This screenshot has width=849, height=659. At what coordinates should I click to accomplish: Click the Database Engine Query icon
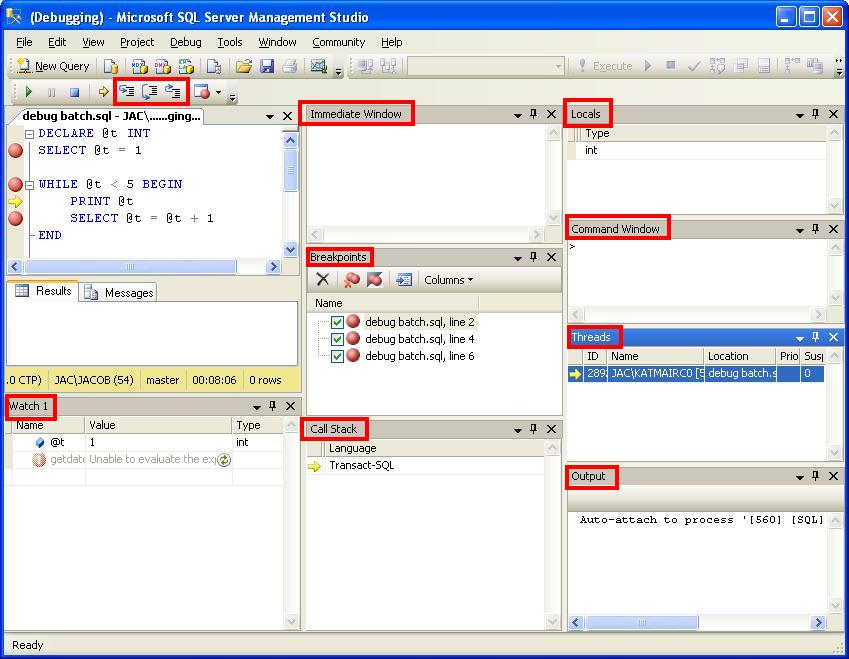click(111, 66)
